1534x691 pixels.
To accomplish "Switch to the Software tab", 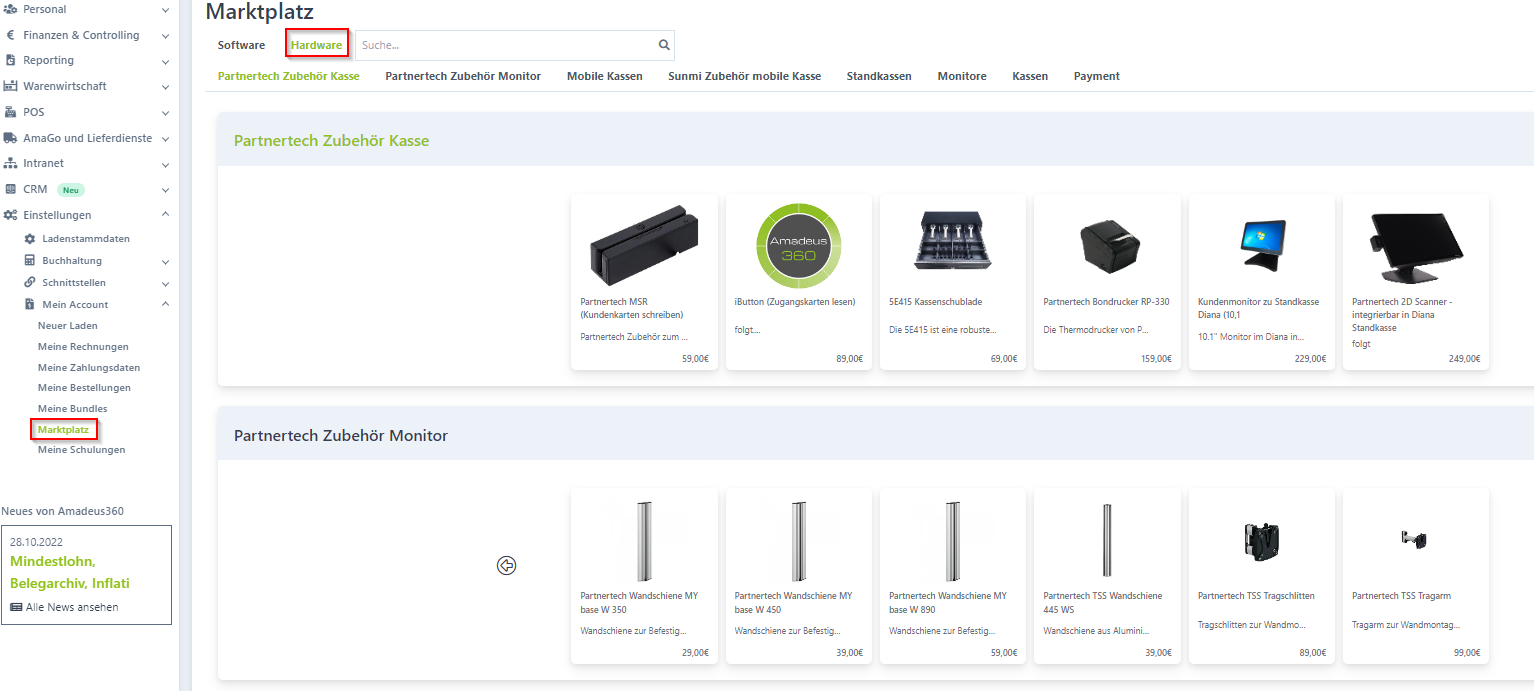I will point(241,45).
